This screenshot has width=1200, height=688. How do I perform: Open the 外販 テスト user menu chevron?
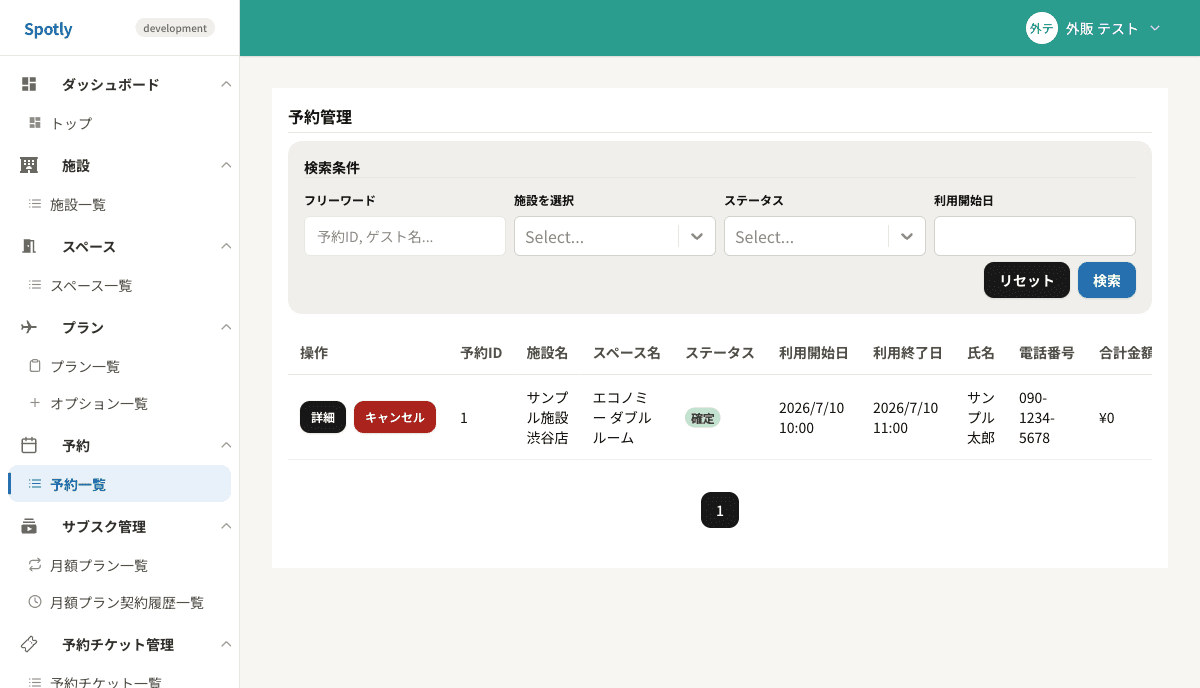[1155, 28]
